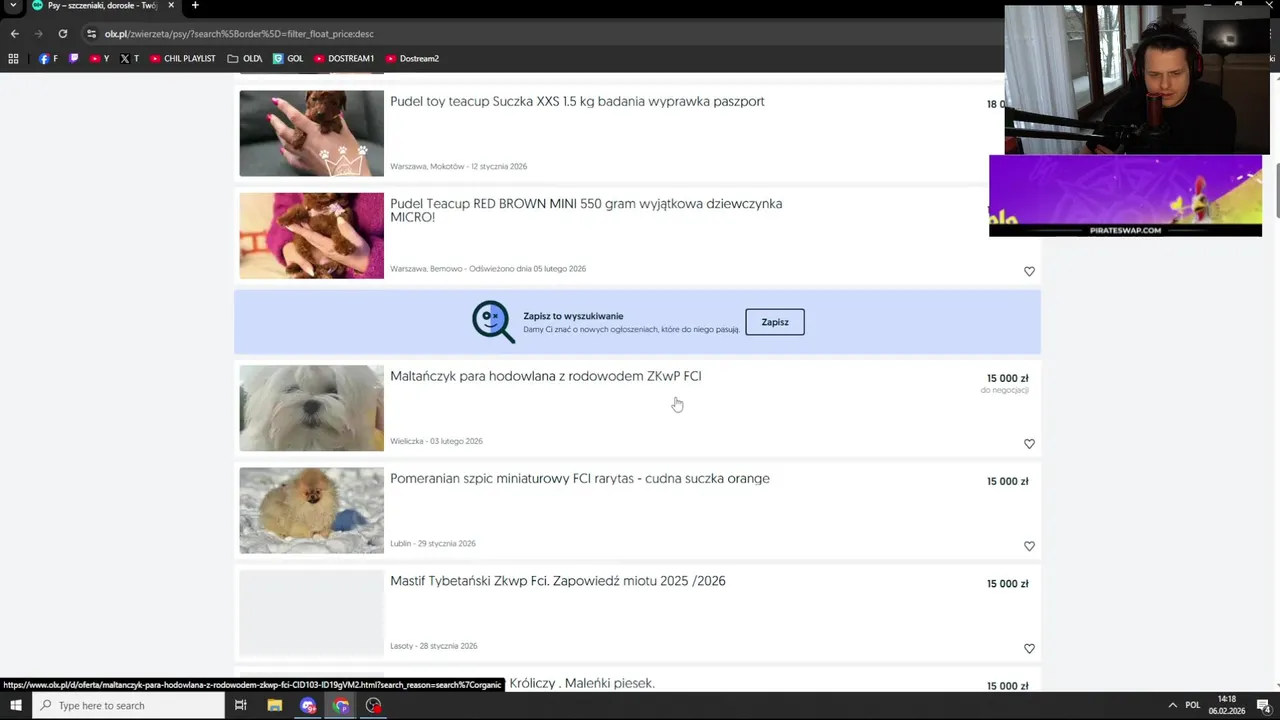The height and width of the screenshot is (720, 1280).
Task: Open the Twitch bookmark icon
Action: [73, 58]
